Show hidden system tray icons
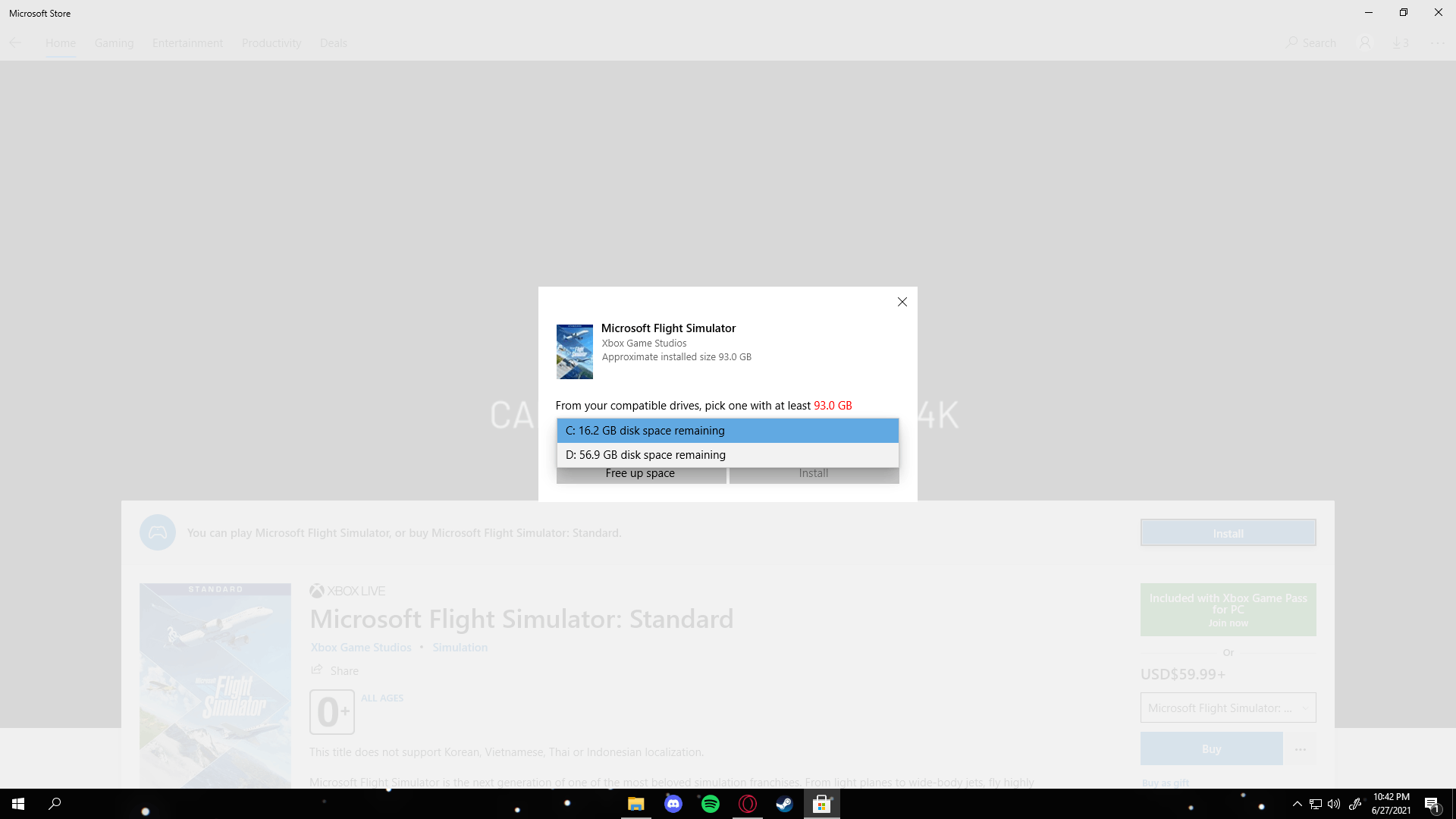1456x819 pixels. [1298, 804]
